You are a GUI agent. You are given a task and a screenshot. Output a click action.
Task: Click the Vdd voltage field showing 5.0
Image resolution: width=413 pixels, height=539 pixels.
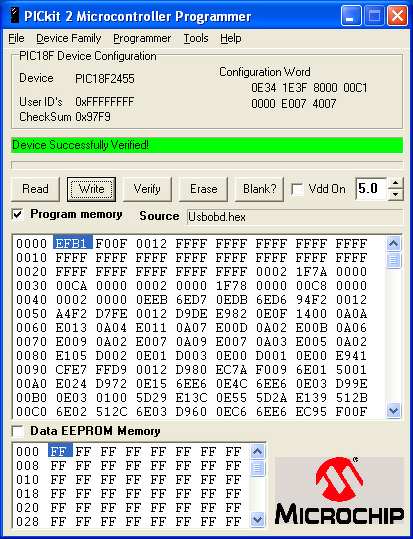371,189
